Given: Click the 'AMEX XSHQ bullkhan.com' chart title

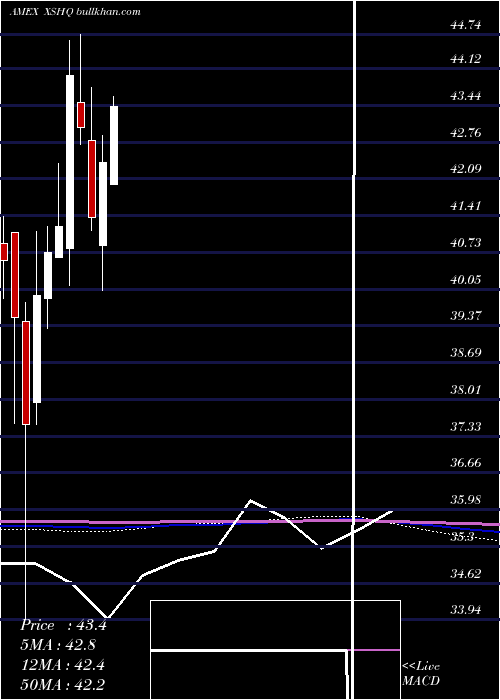Looking at the screenshot, I should pyautogui.click(x=75, y=12).
